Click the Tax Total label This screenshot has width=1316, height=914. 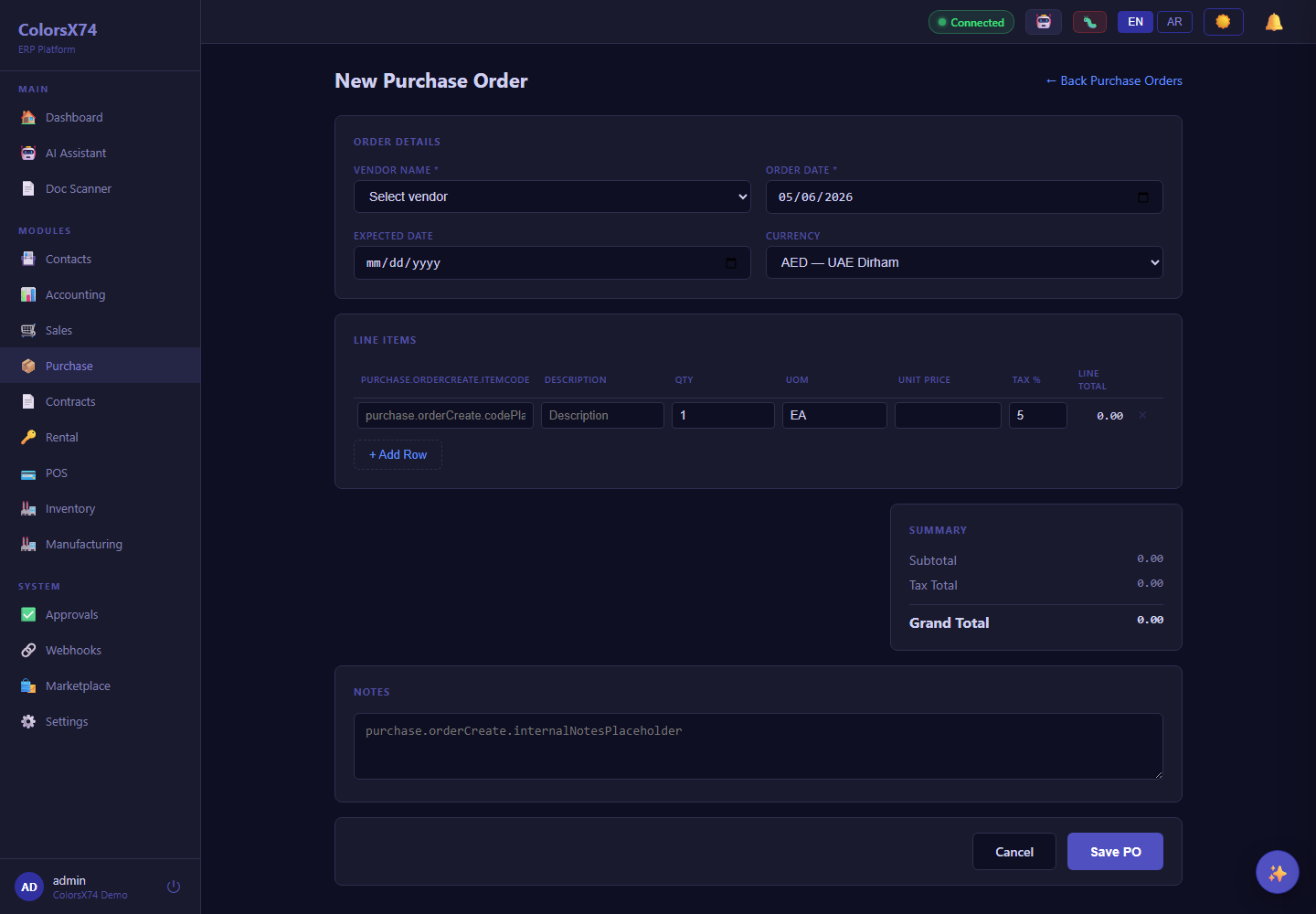coord(933,585)
